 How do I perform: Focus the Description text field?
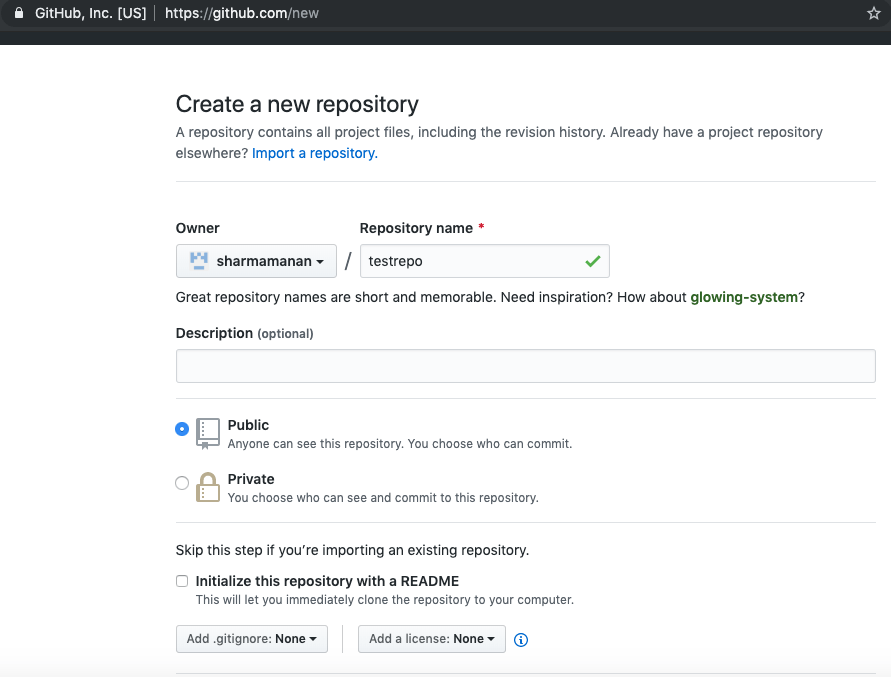pos(525,366)
